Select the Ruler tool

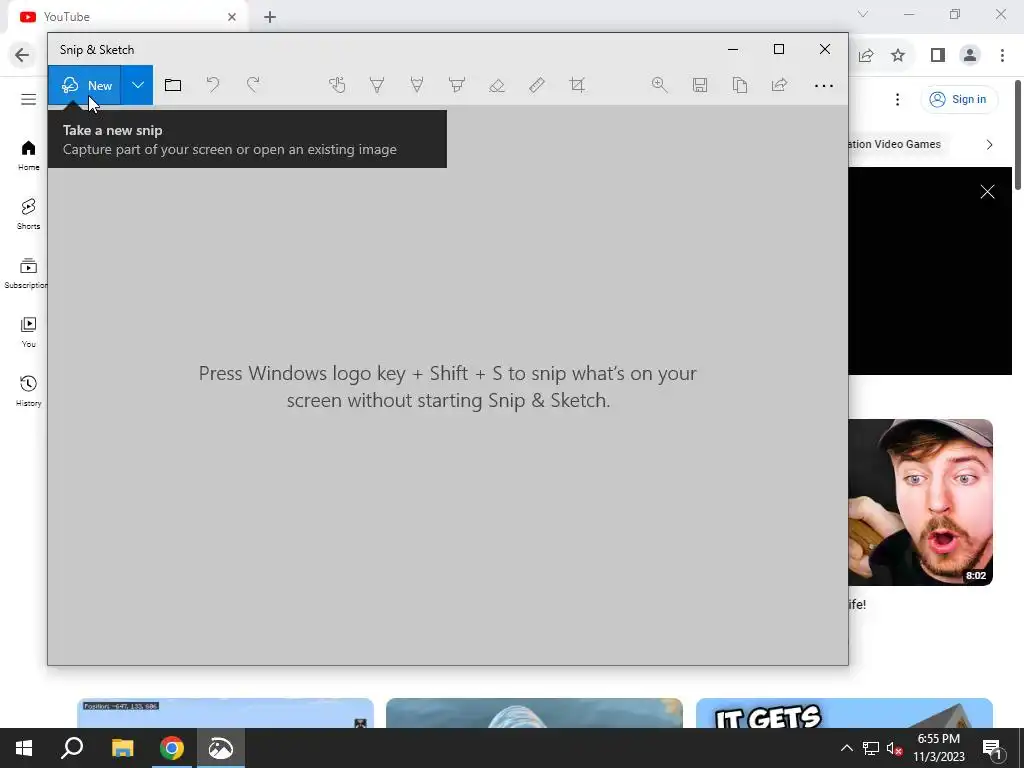[537, 85]
